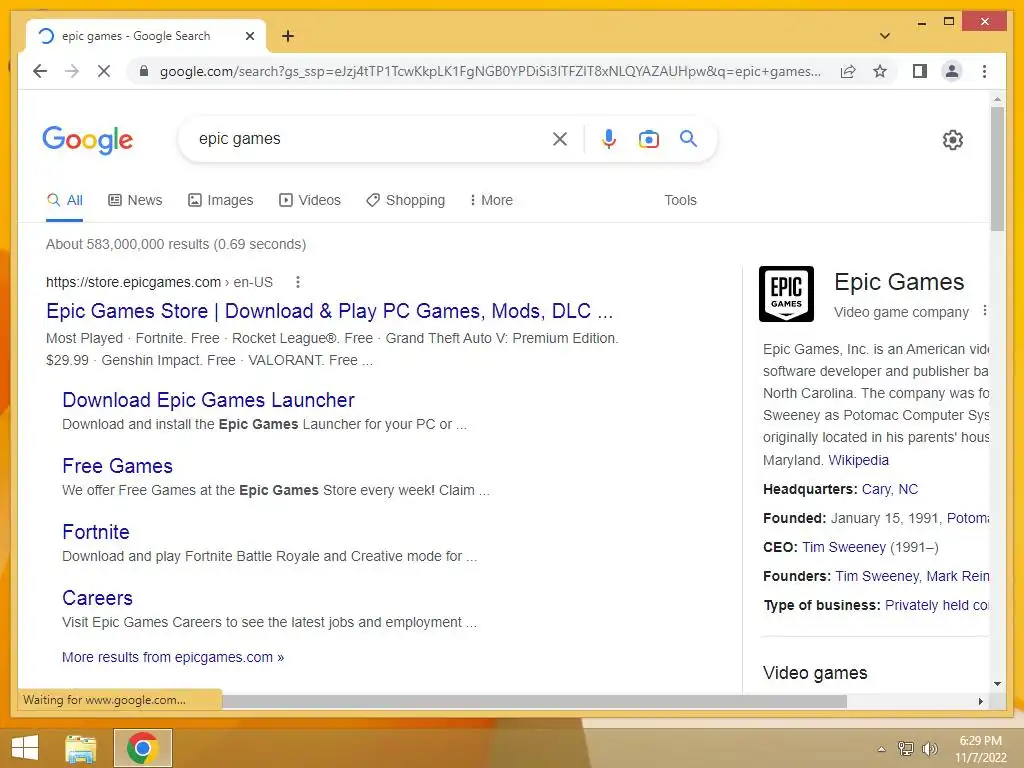Click Chrome icon on taskbar
This screenshot has width=1024, height=768.
point(143,748)
